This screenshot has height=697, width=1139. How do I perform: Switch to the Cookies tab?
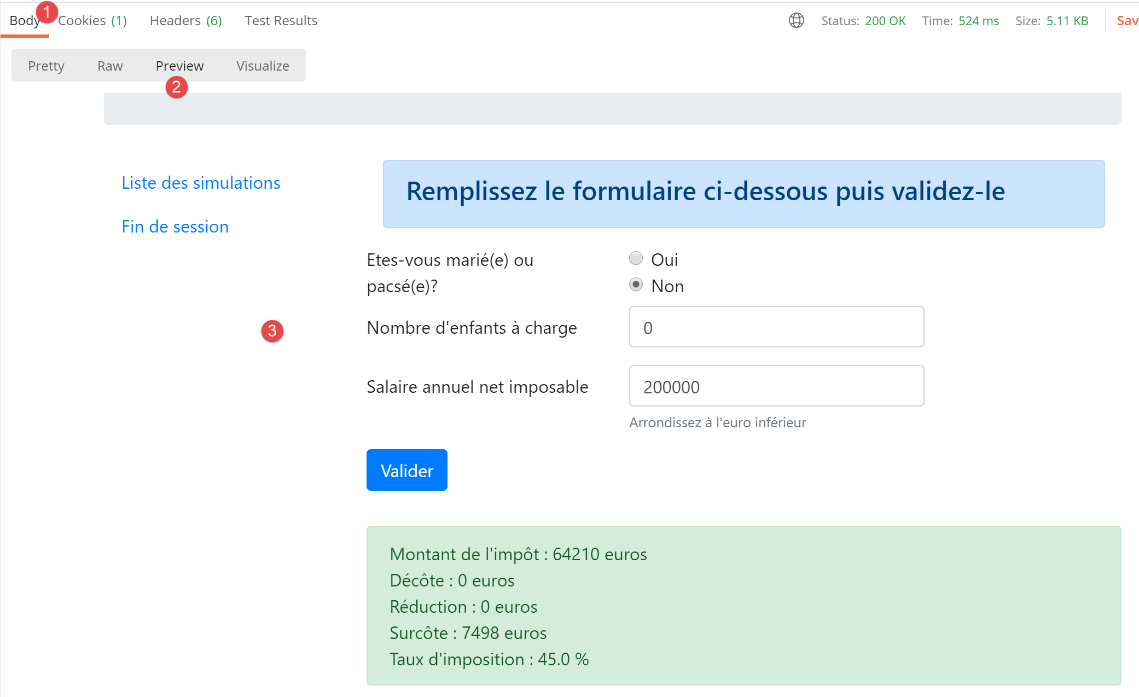[x=93, y=20]
